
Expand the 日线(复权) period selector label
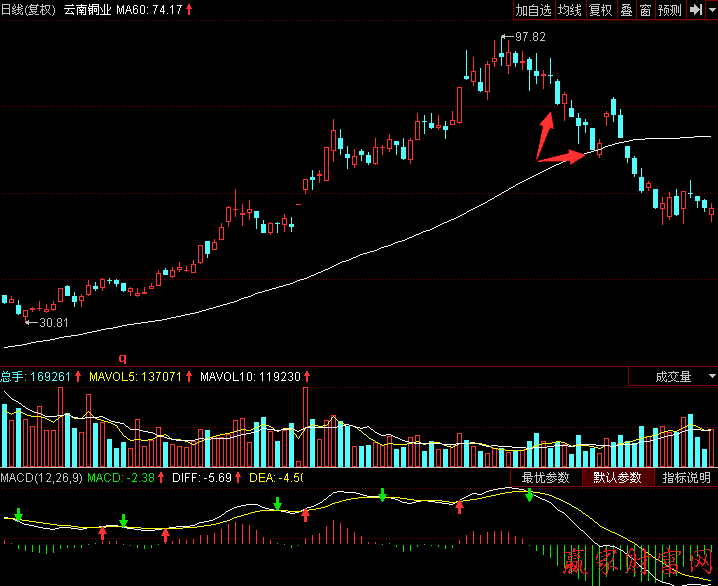(29, 10)
